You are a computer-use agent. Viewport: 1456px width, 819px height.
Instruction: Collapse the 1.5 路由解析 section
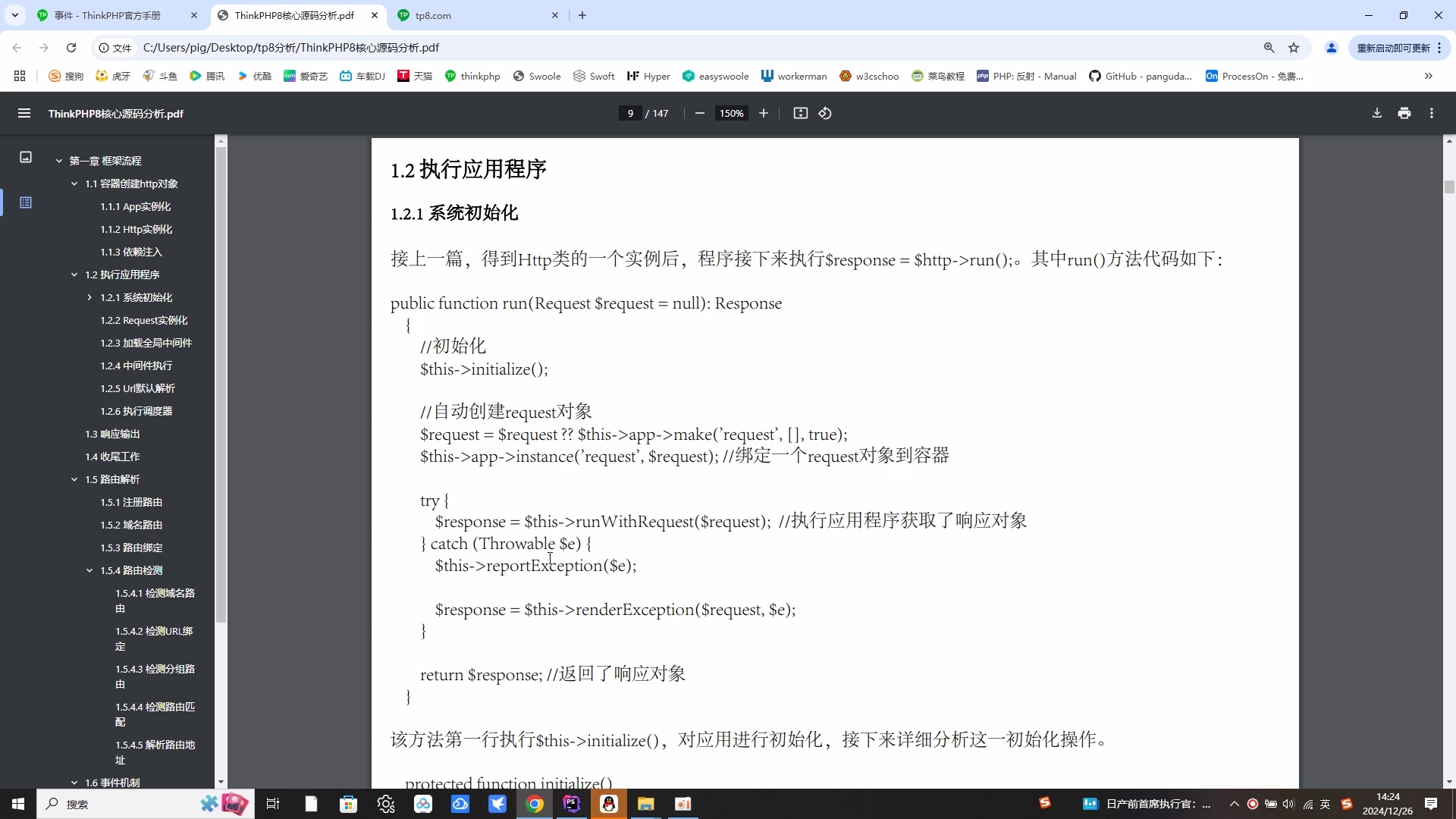74,479
